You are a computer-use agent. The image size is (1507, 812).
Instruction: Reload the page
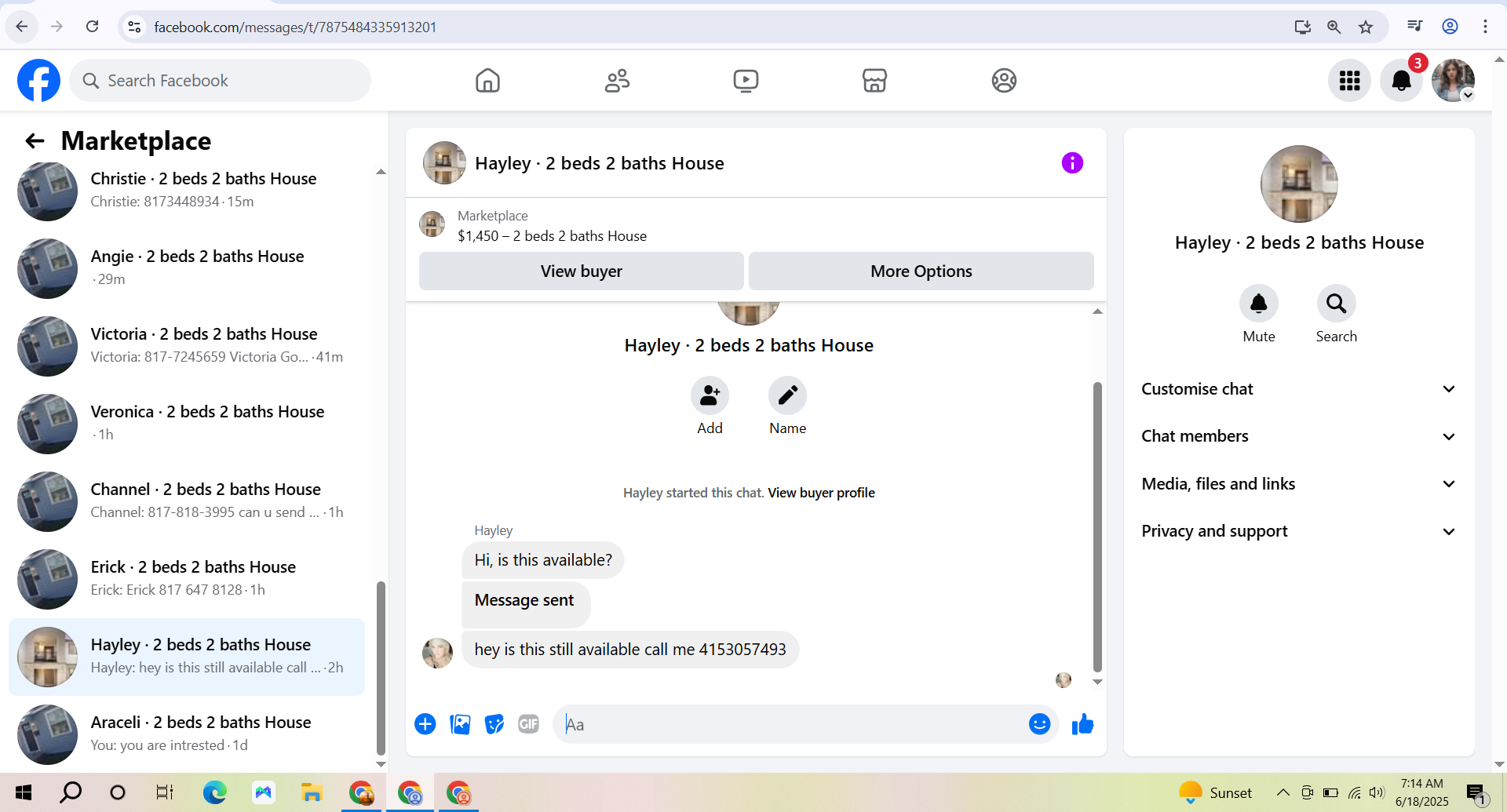coord(92,27)
